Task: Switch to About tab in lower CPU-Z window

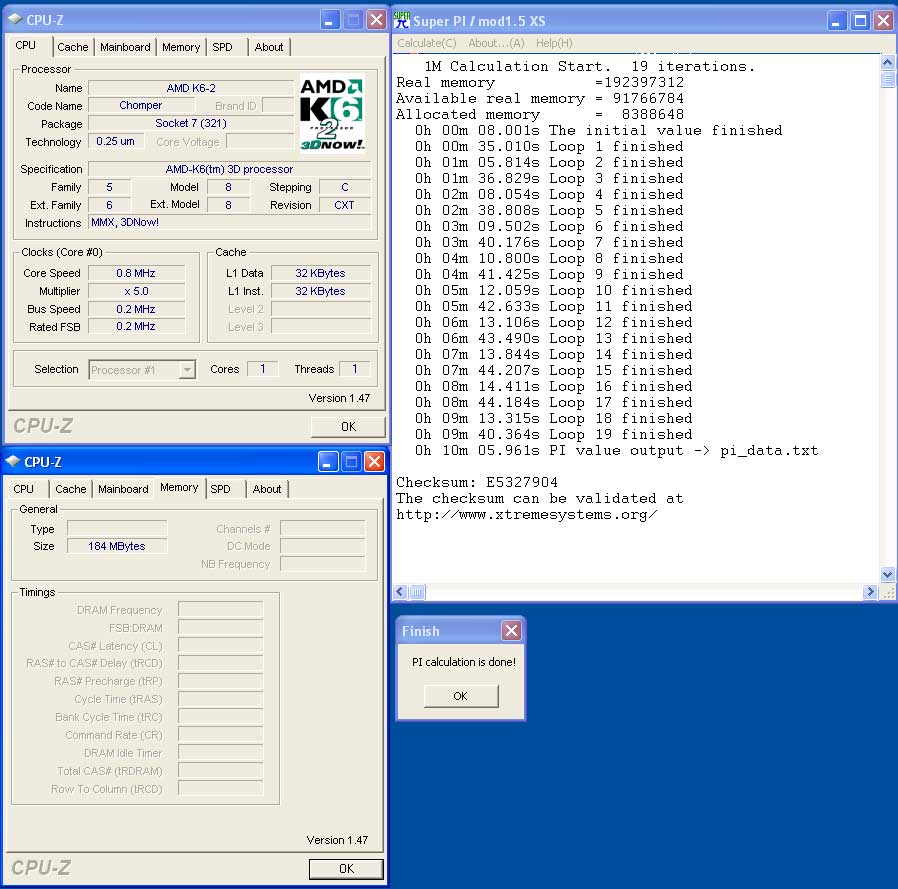Action: pos(267,489)
